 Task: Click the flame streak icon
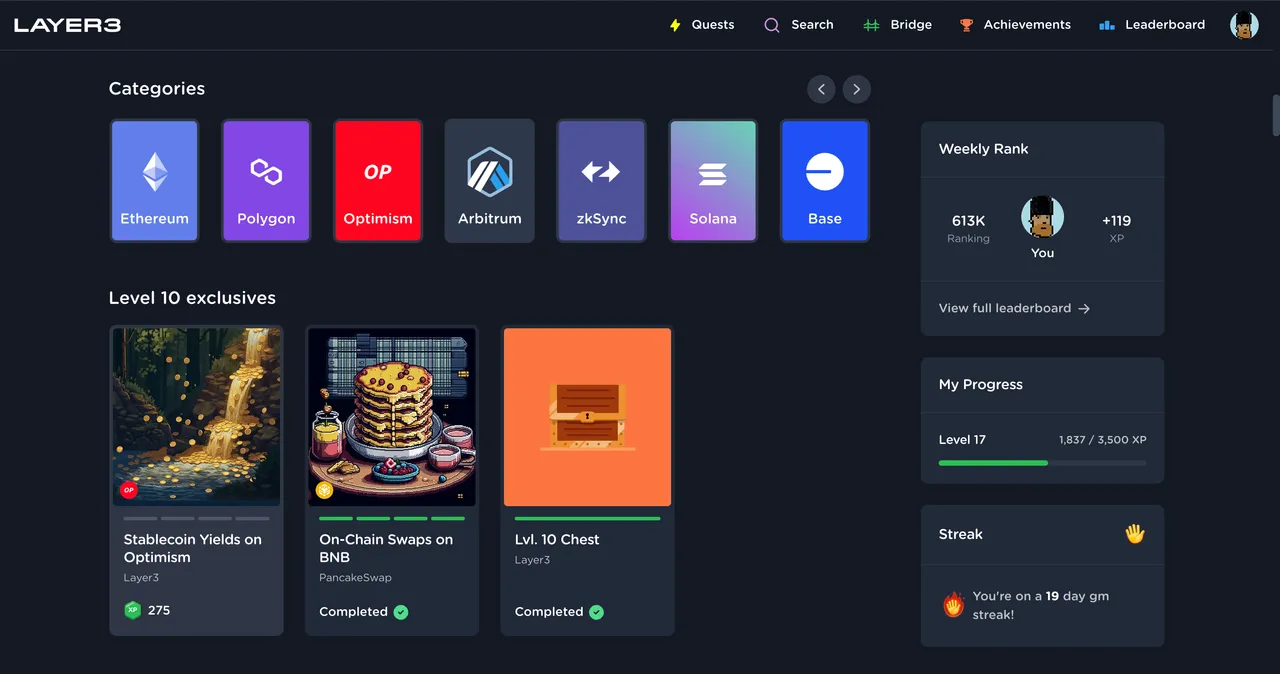coord(953,604)
